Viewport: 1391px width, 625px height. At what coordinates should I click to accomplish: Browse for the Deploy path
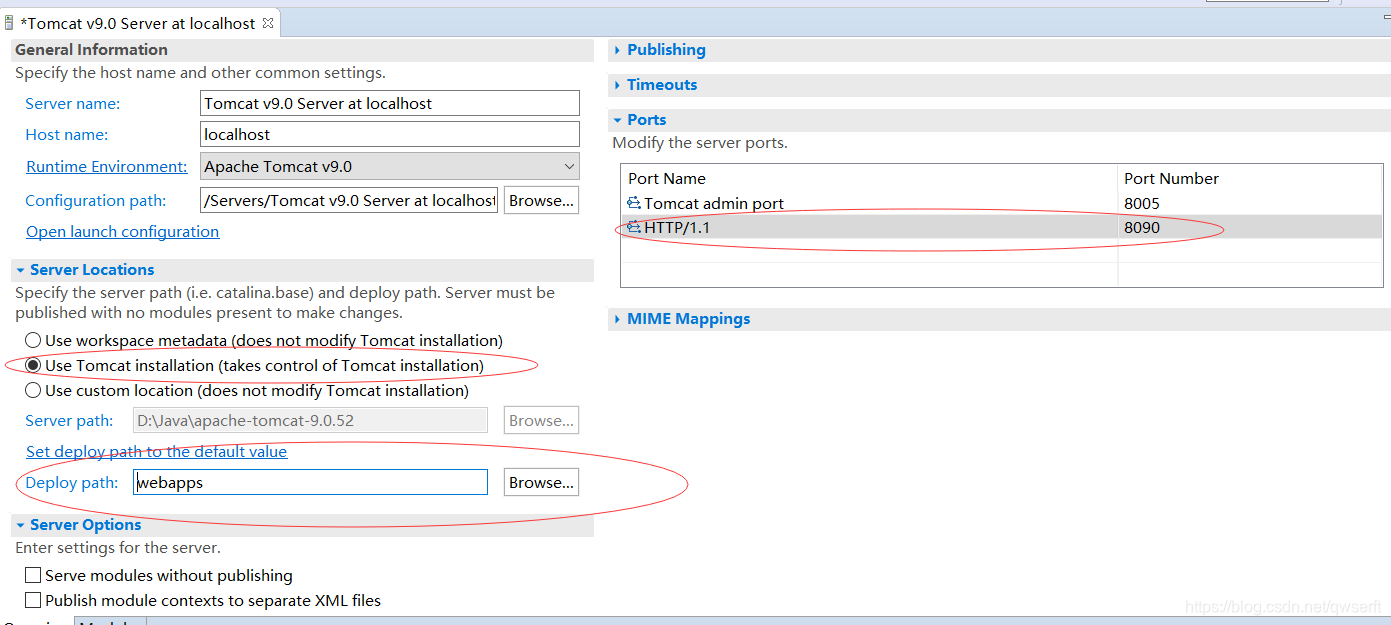click(x=541, y=482)
